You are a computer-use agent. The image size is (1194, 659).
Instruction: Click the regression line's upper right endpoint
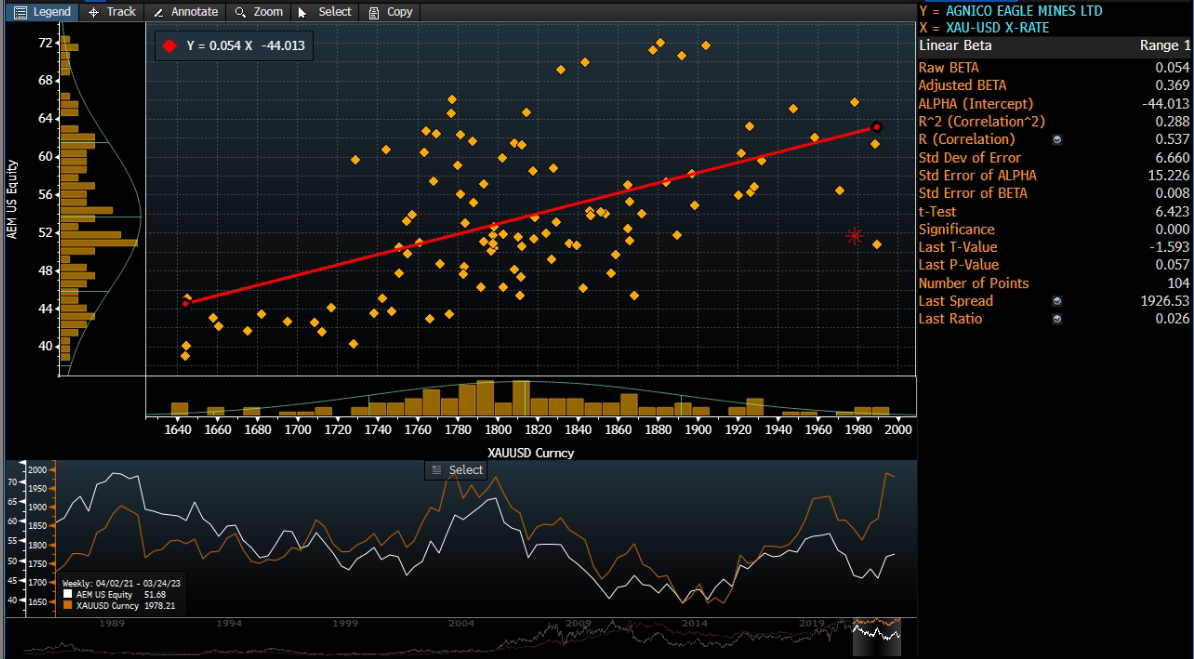(x=876, y=127)
